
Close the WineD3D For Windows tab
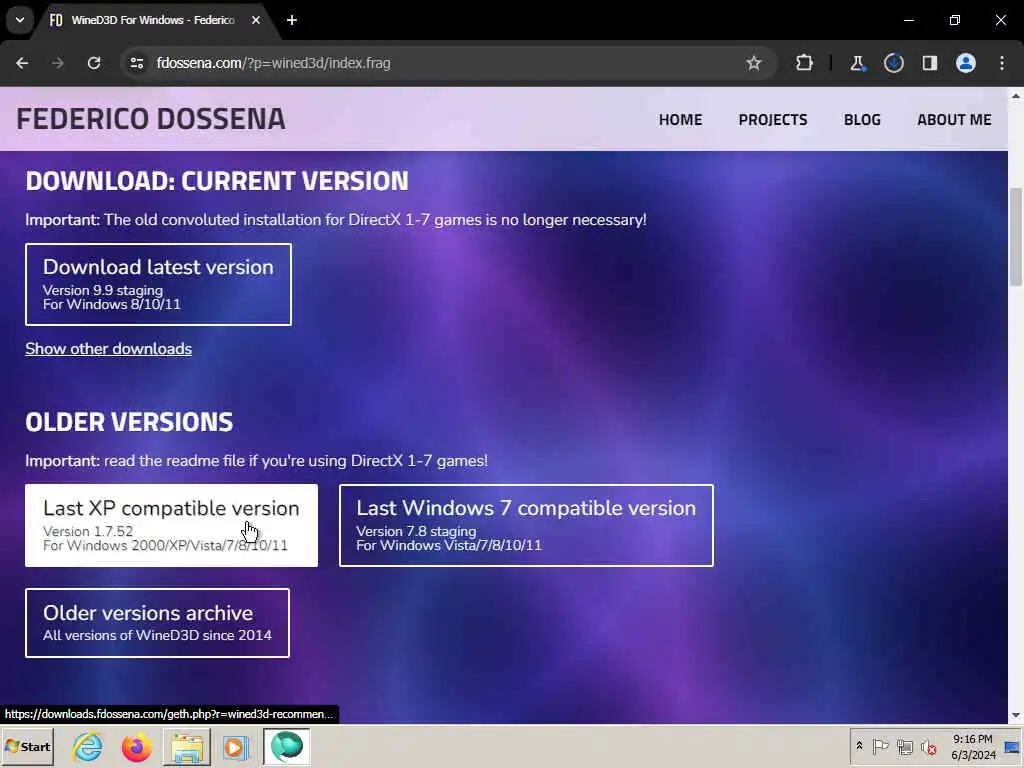click(256, 20)
